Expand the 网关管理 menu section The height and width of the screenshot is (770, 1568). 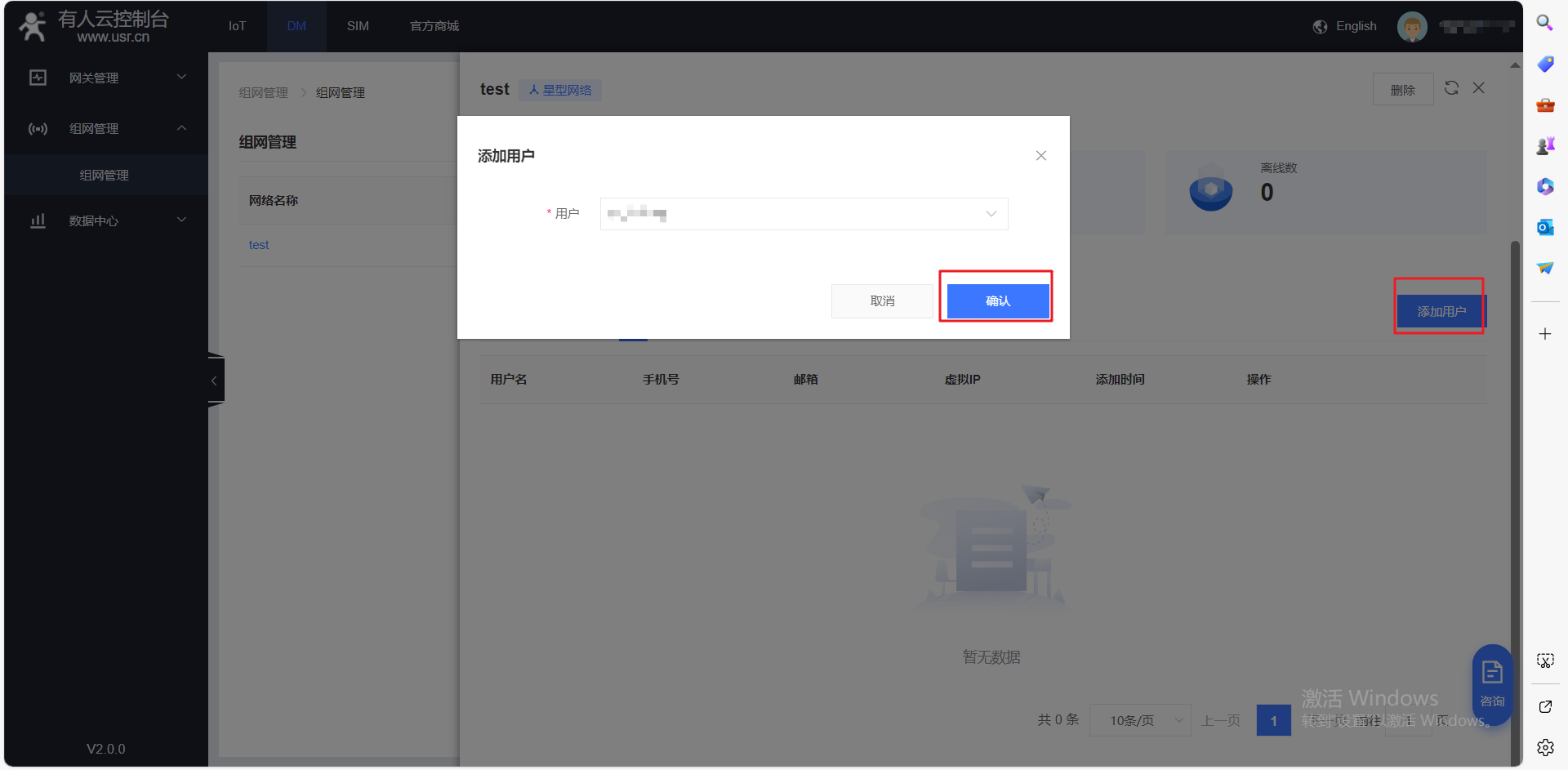click(106, 78)
